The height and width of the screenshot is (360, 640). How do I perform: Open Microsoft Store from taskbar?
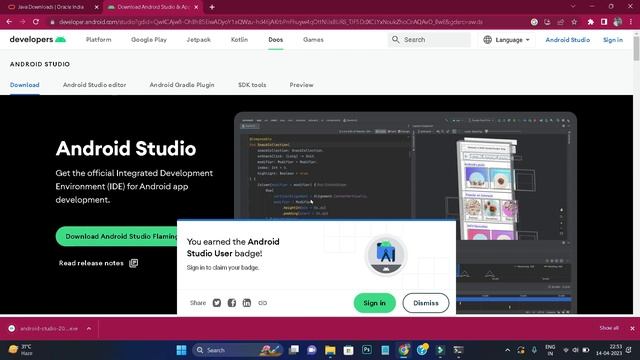tap(348, 350)
